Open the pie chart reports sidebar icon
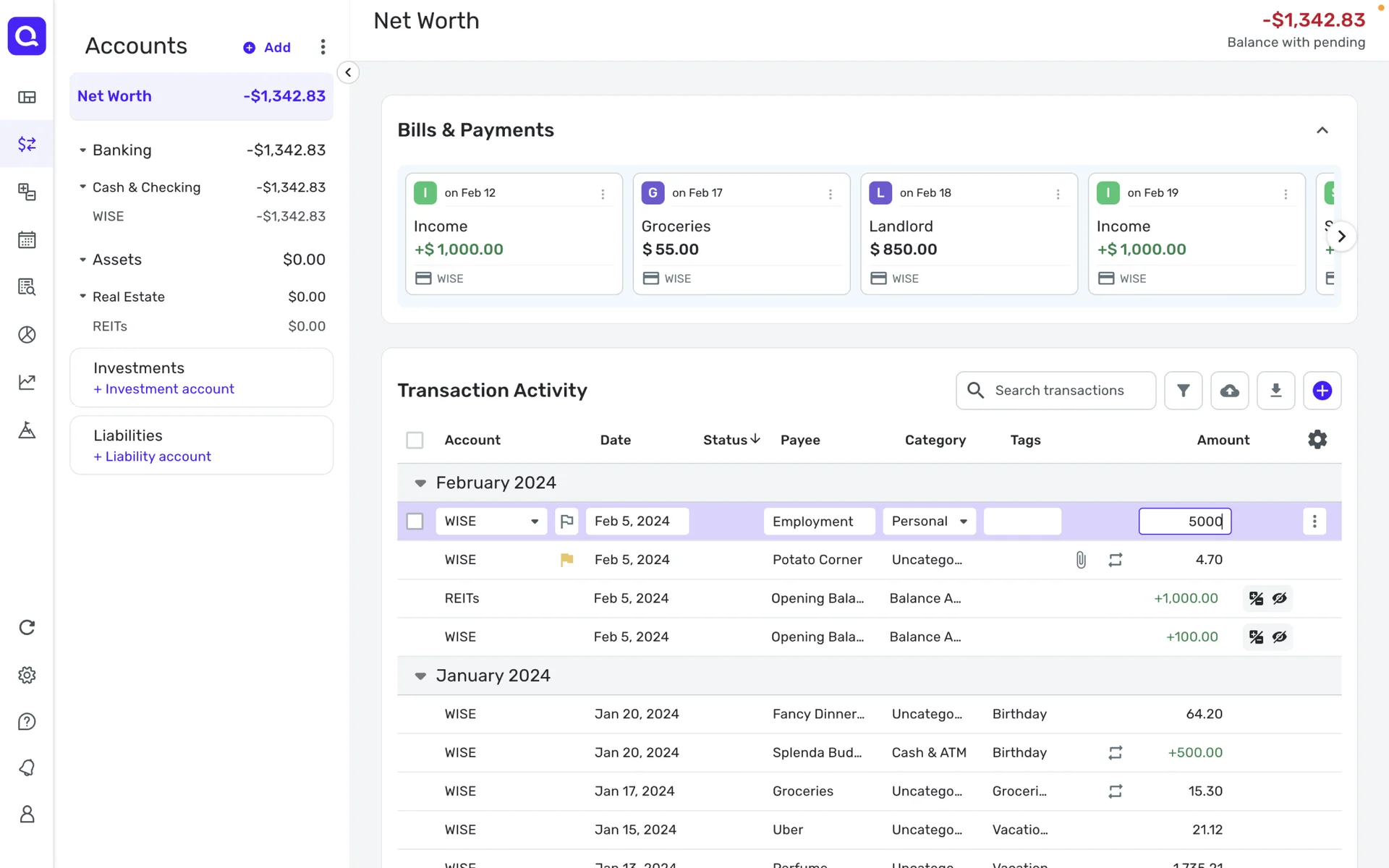This screenshot has height=868, width=1389. point(27,335)
